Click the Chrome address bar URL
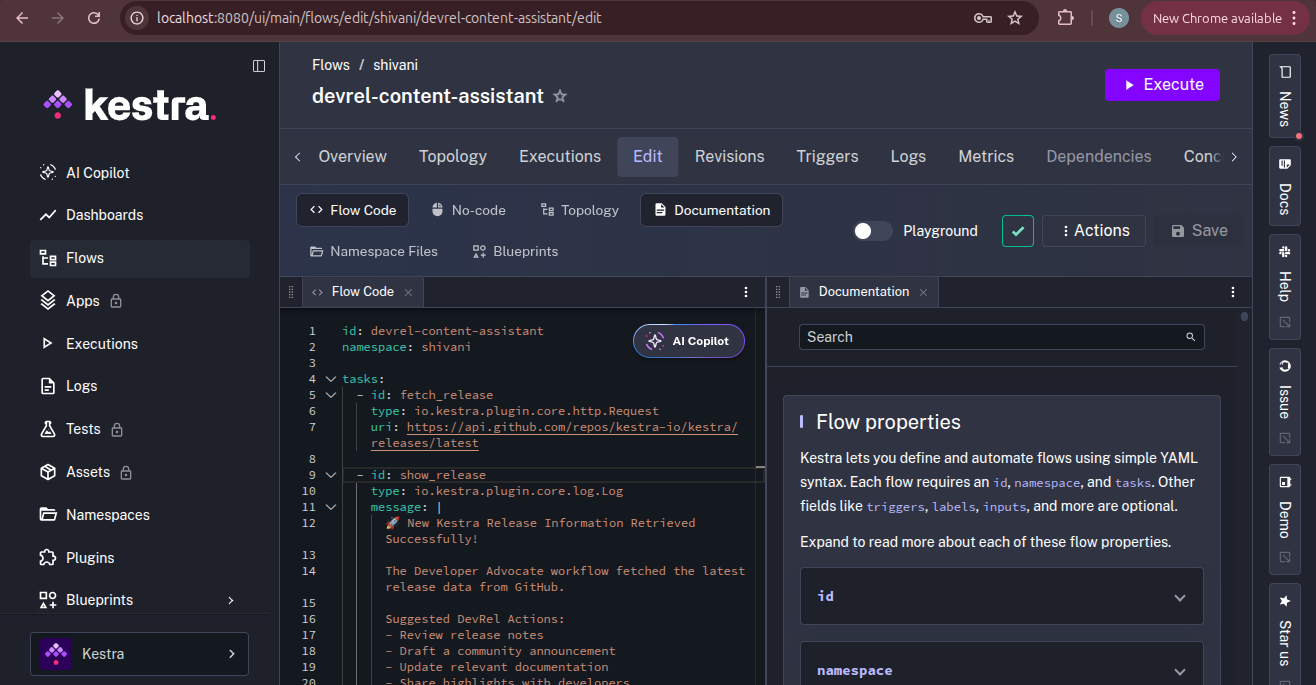Viewport: 1316px width, 685px height. [x=379, y=18]
